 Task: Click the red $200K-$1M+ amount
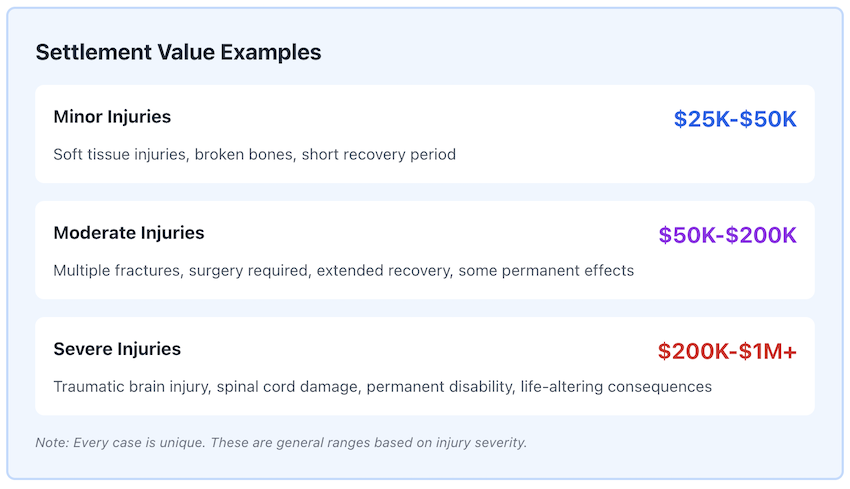coord(727,351)
